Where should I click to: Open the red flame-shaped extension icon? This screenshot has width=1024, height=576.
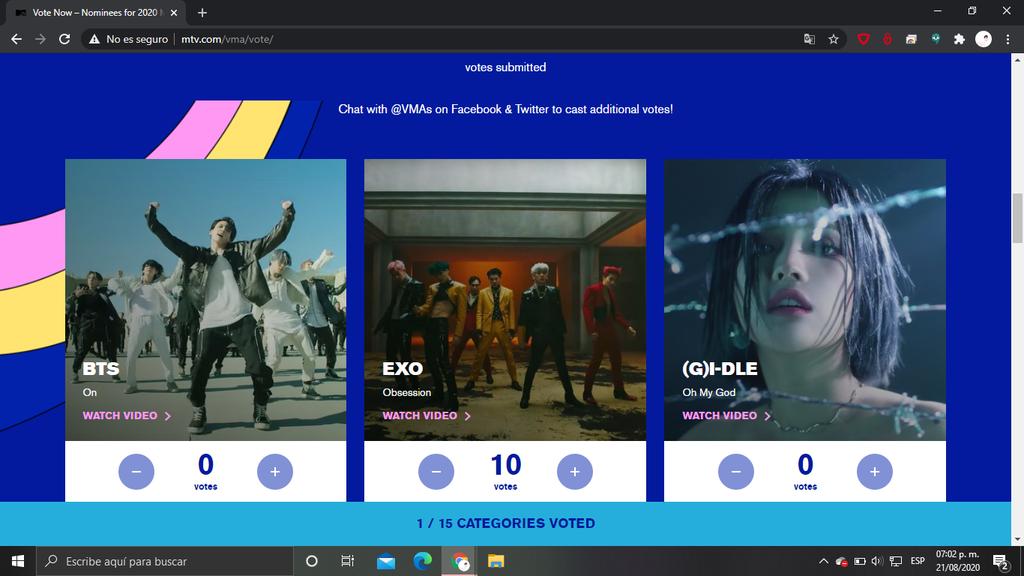(x=887, y=39)
